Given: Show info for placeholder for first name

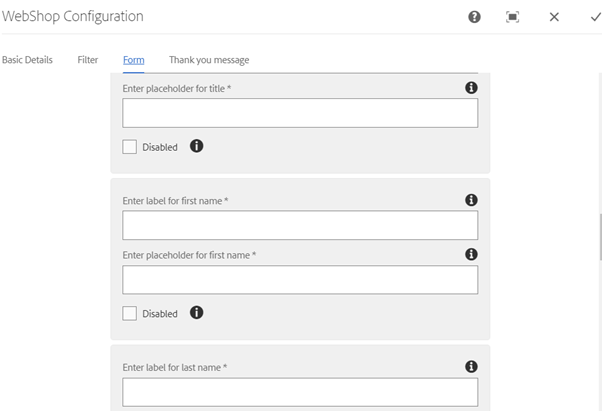Looking at the screenshot, I should [471, 254].
